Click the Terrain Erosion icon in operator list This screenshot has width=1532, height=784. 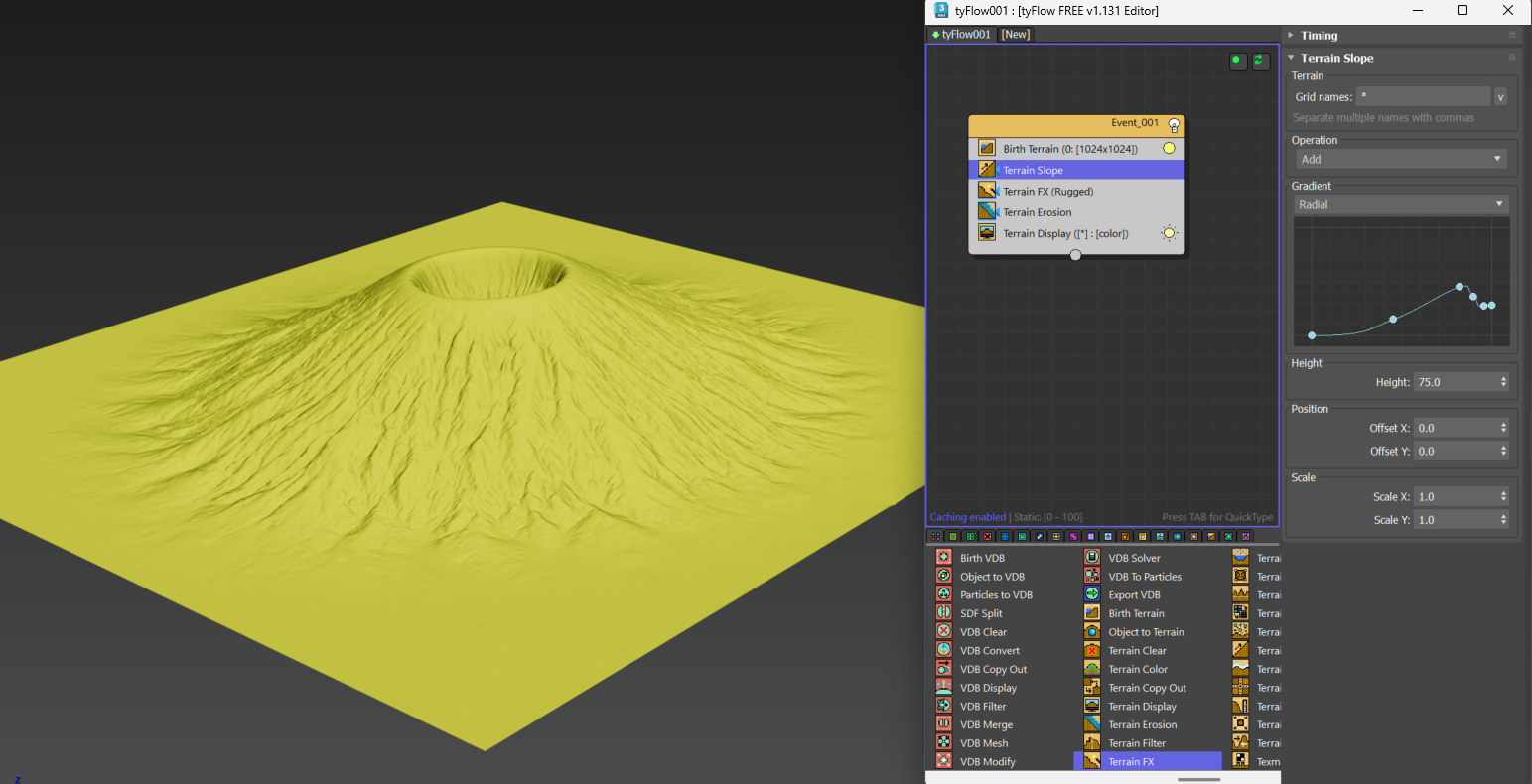coord(1092,724)
